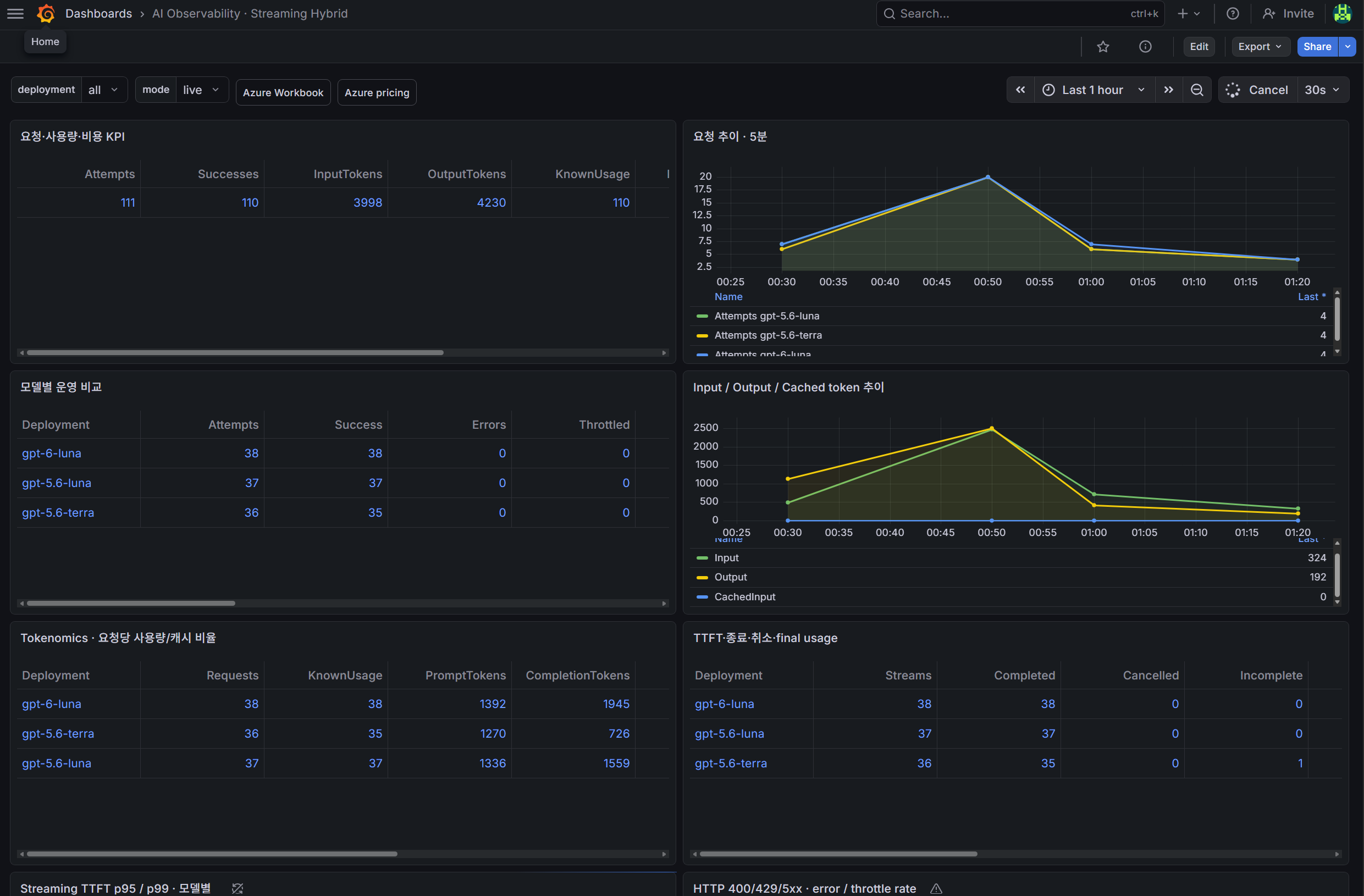Click the Share button

pyautogui.click(x=1317, y=47)
